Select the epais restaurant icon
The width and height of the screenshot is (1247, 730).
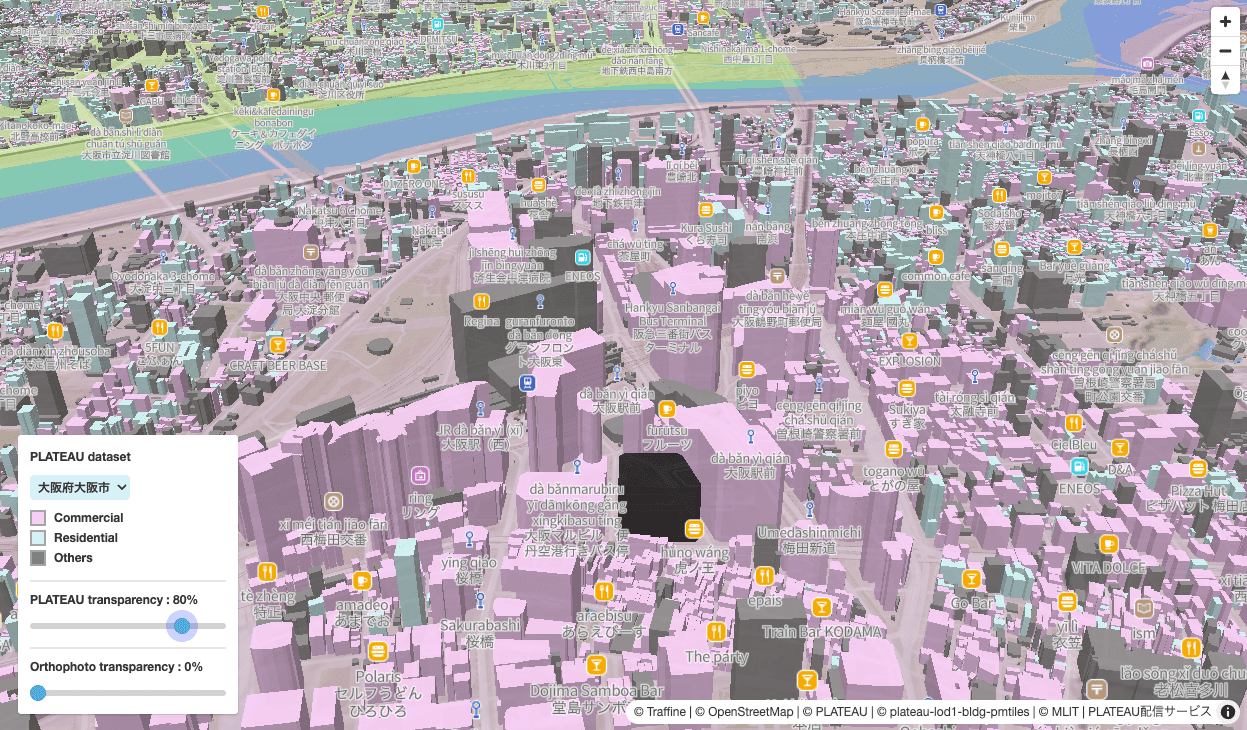[x=765, y=576]
